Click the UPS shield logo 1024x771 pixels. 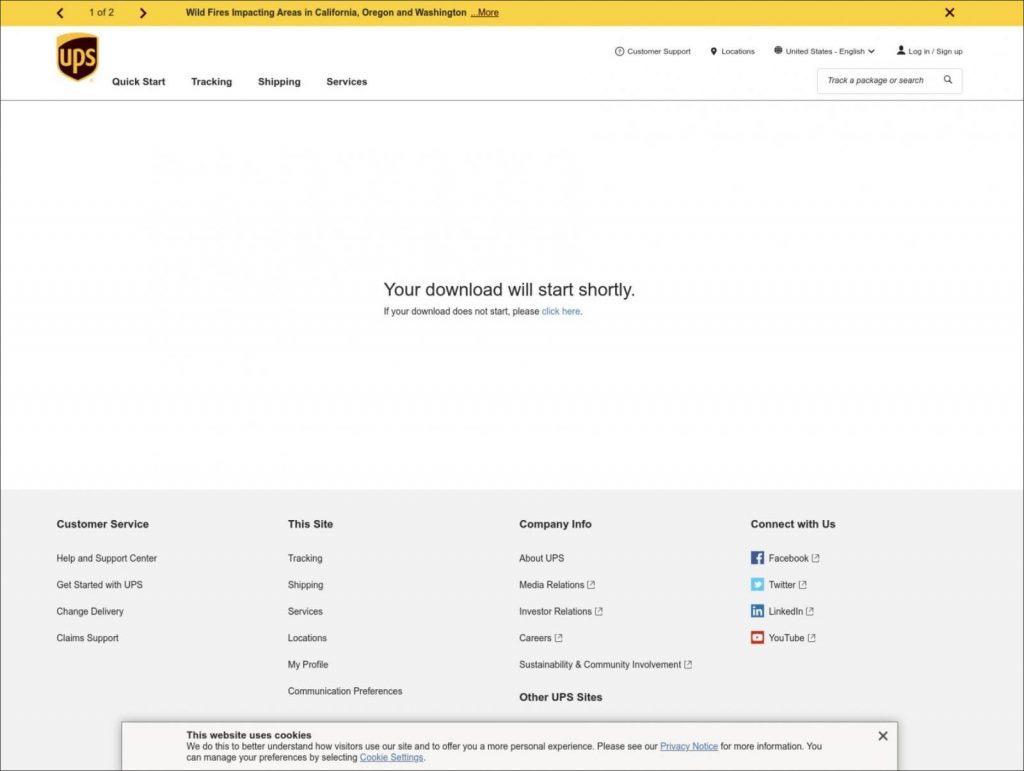tap(77, 57)
